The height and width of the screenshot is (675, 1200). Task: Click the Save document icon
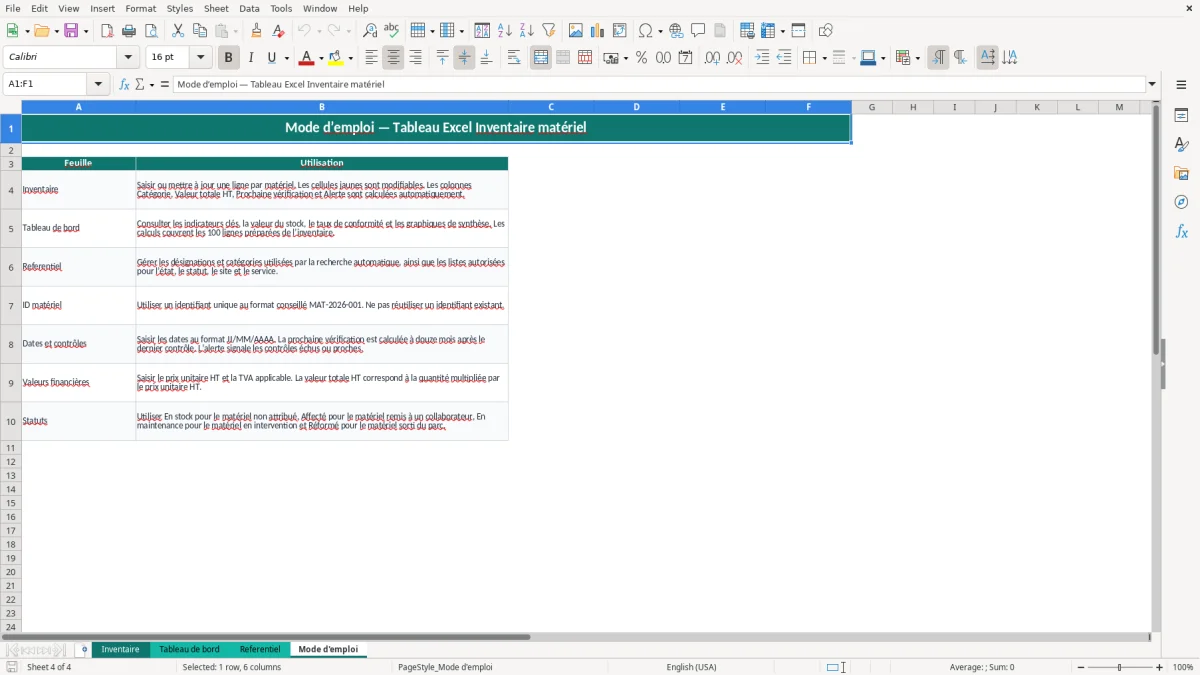(x=71, y=31)
